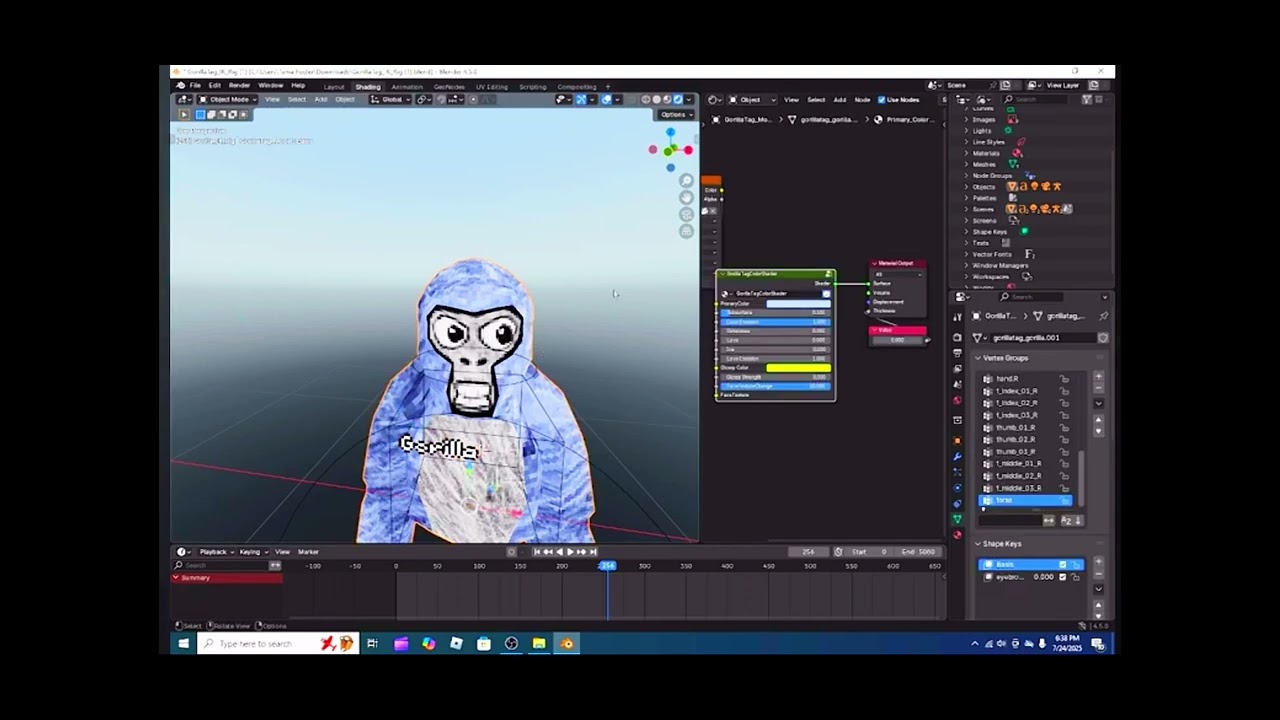The image size is (1280, 720).
Task: Click the viewport overlays icon
Action: click(x=606, y=99)
